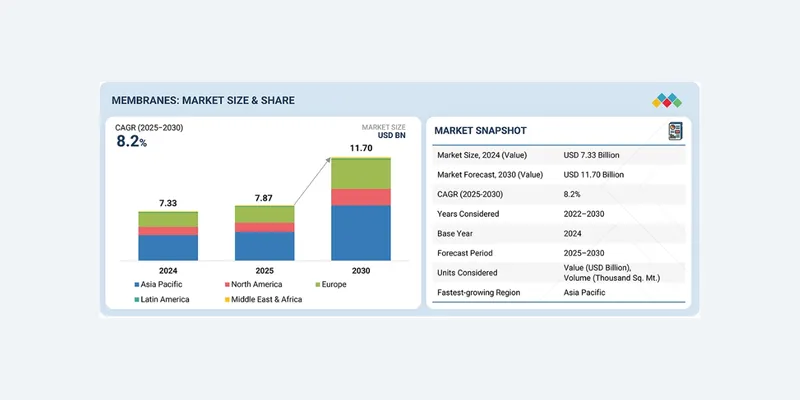Image resolution: width=800 pixels, height=400 pixels.
Task: Click the Base Year value 2024
Action: (572, 234)
